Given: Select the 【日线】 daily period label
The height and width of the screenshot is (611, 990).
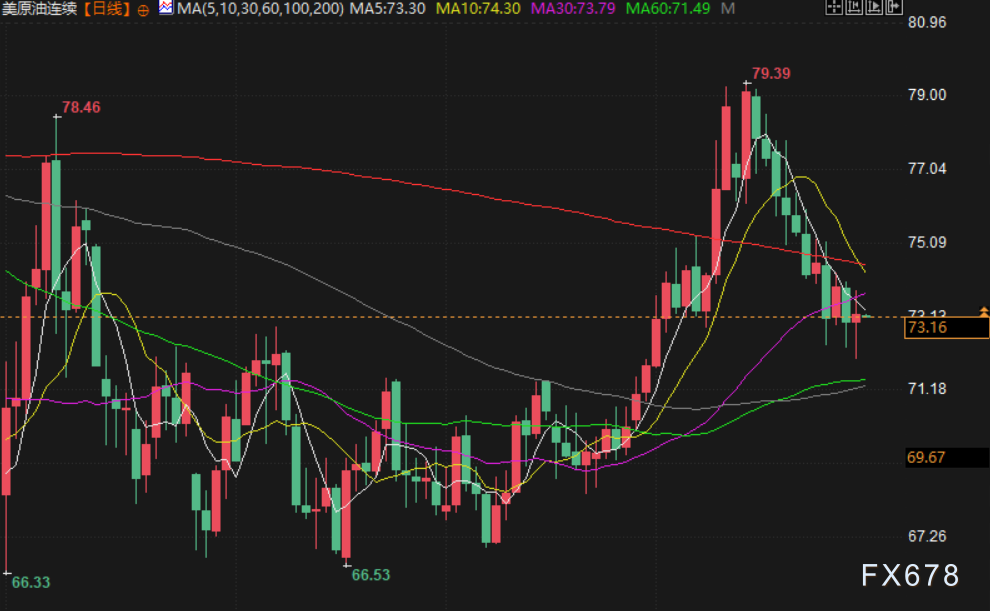Looking at the screenshot, I should (107, 9).
